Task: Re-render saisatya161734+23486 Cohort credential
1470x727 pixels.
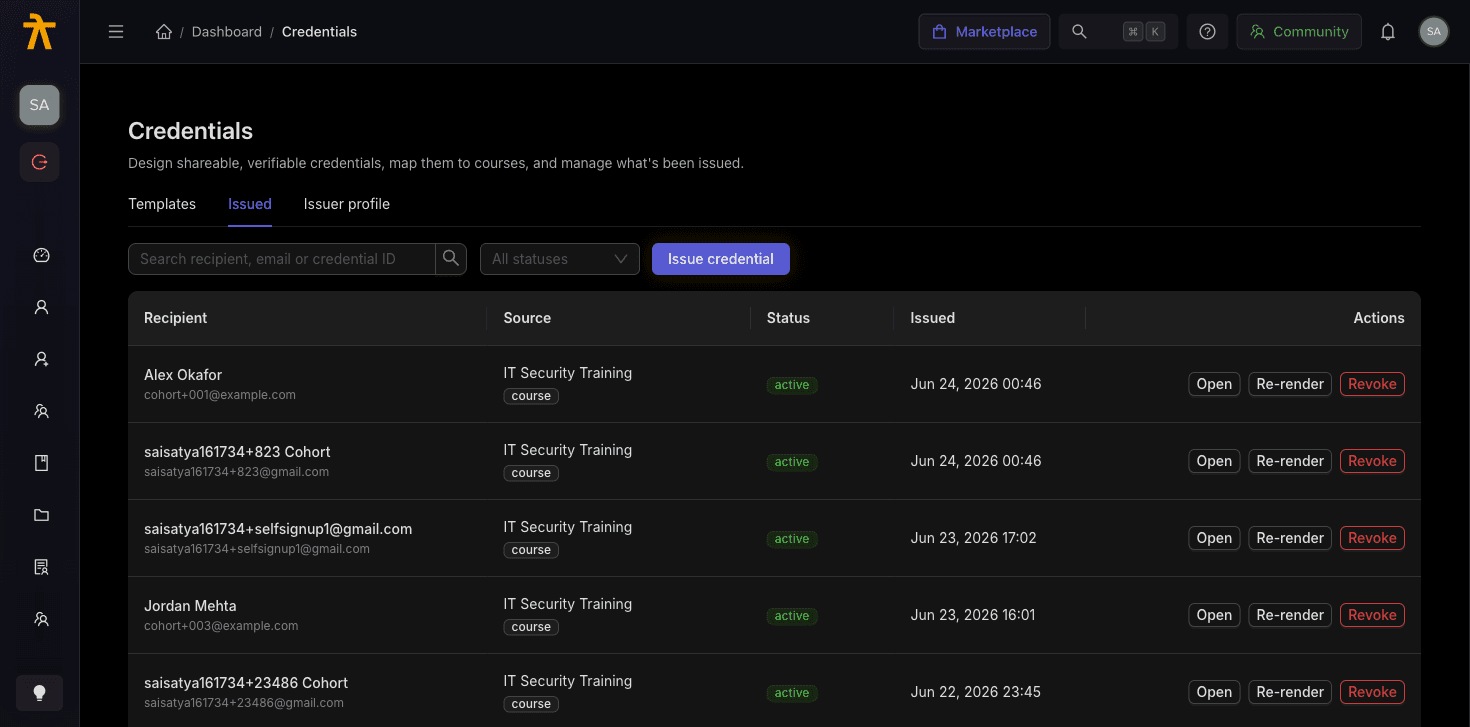Action: pos(1290,692)
